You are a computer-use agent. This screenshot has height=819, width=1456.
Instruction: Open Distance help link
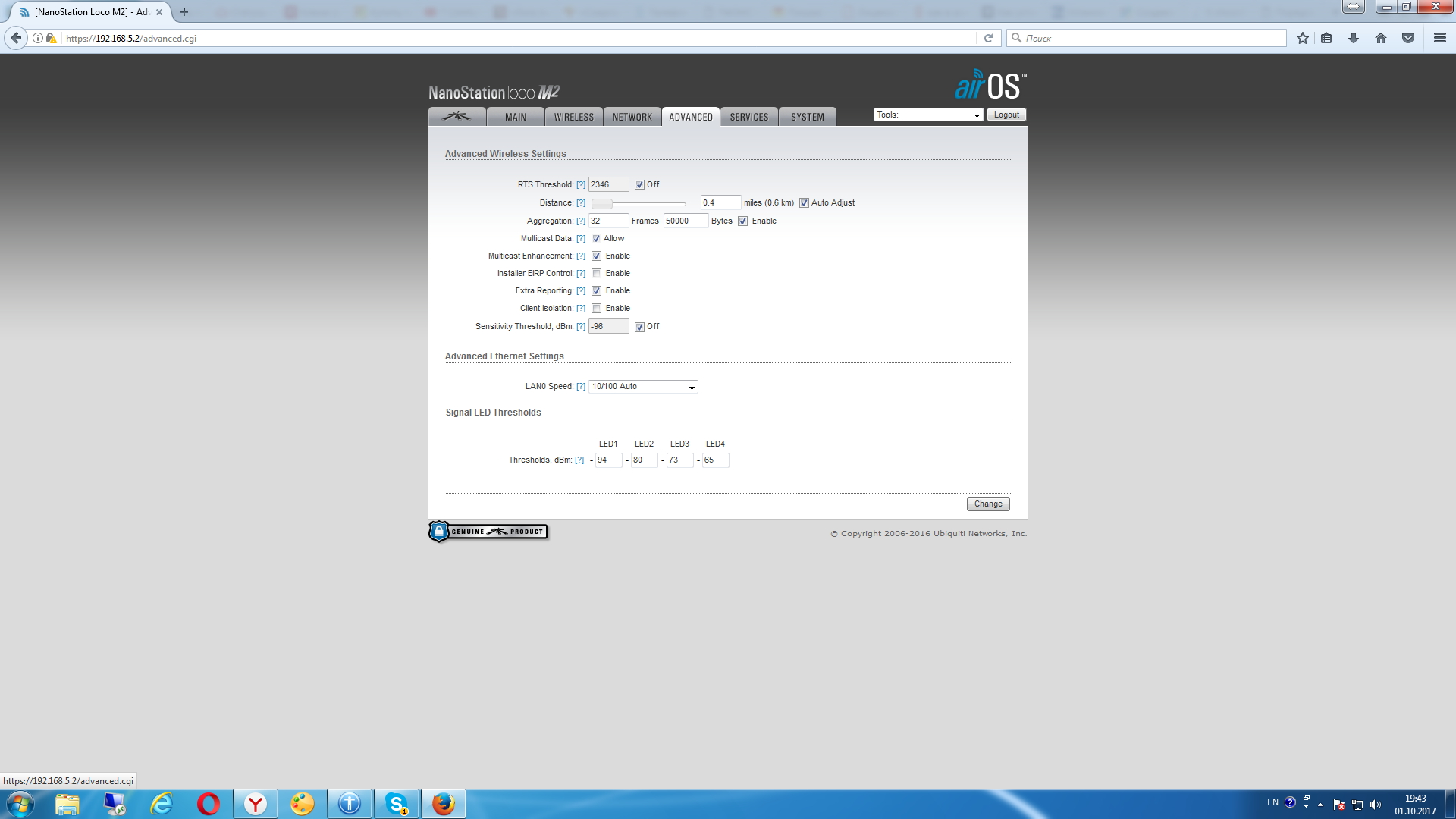(581, 203)
